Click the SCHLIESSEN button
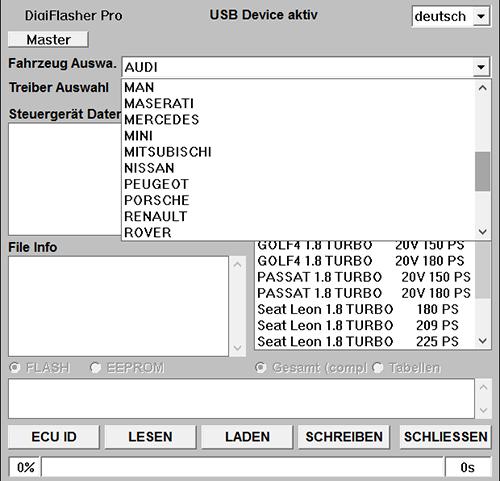This screenshot has width=500, height=481. [x=445, y=437]
